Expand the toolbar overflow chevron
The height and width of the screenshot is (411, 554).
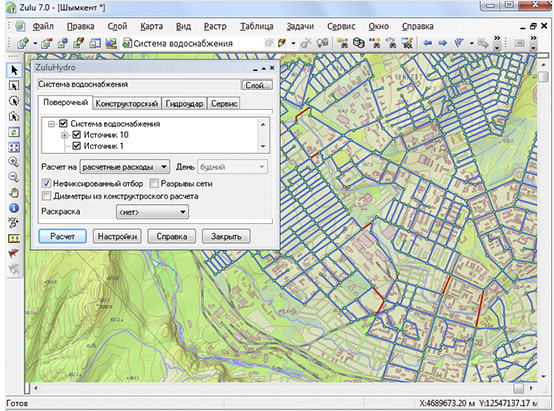[497, 42]
